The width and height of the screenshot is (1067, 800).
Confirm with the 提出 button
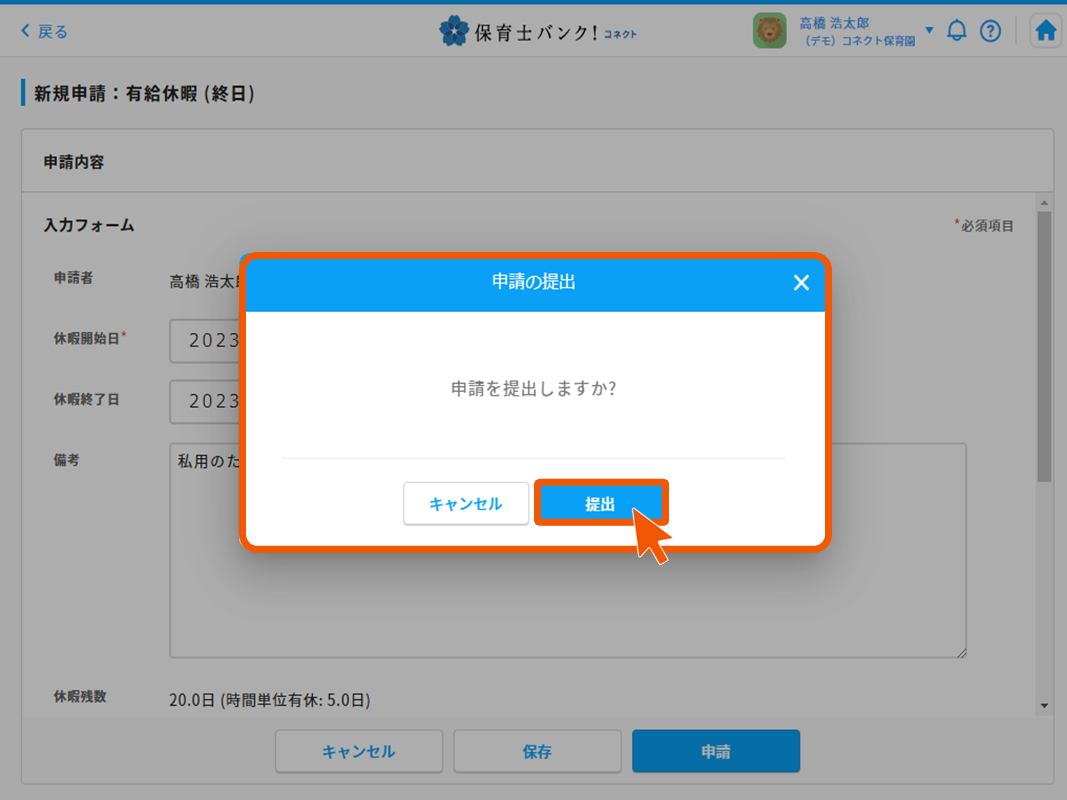tap(600, 504)
